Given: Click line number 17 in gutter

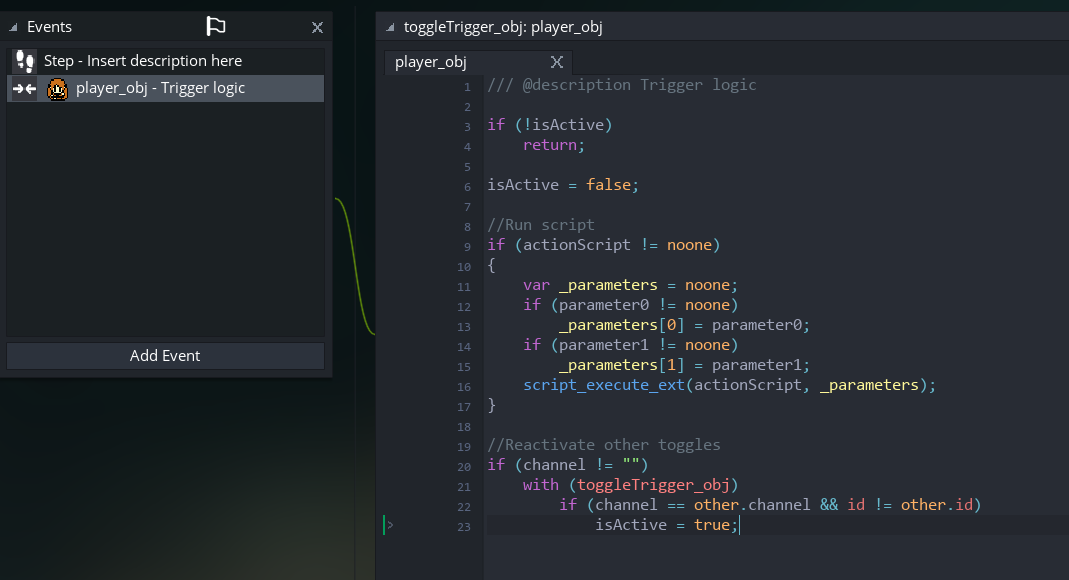Looking at the screenshot, I should (x=464, y=407).
